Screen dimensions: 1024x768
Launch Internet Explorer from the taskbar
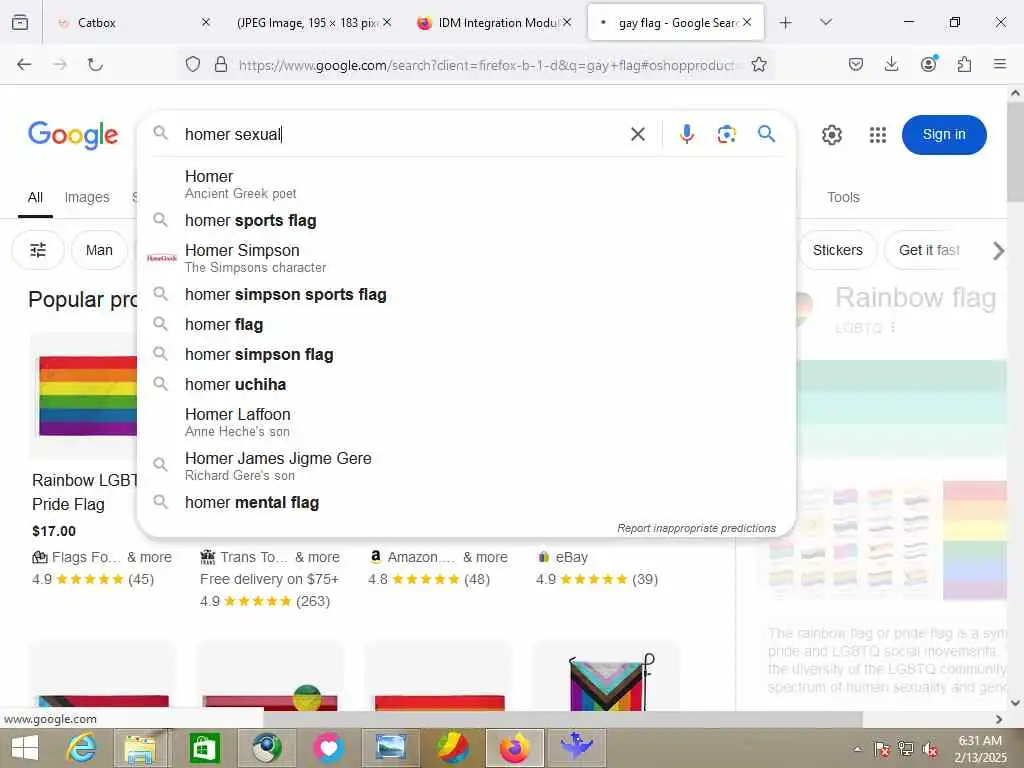click(82, 748)
